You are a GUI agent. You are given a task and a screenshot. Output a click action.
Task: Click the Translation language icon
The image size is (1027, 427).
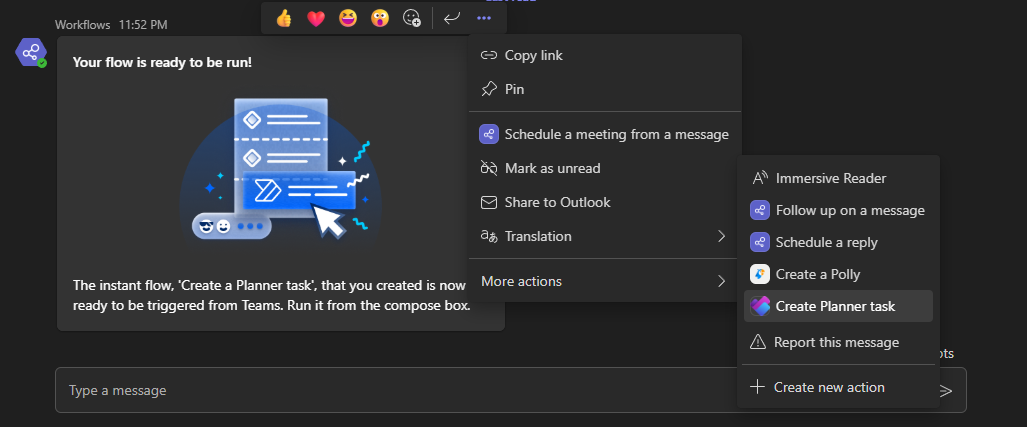[x=489, y=236]
